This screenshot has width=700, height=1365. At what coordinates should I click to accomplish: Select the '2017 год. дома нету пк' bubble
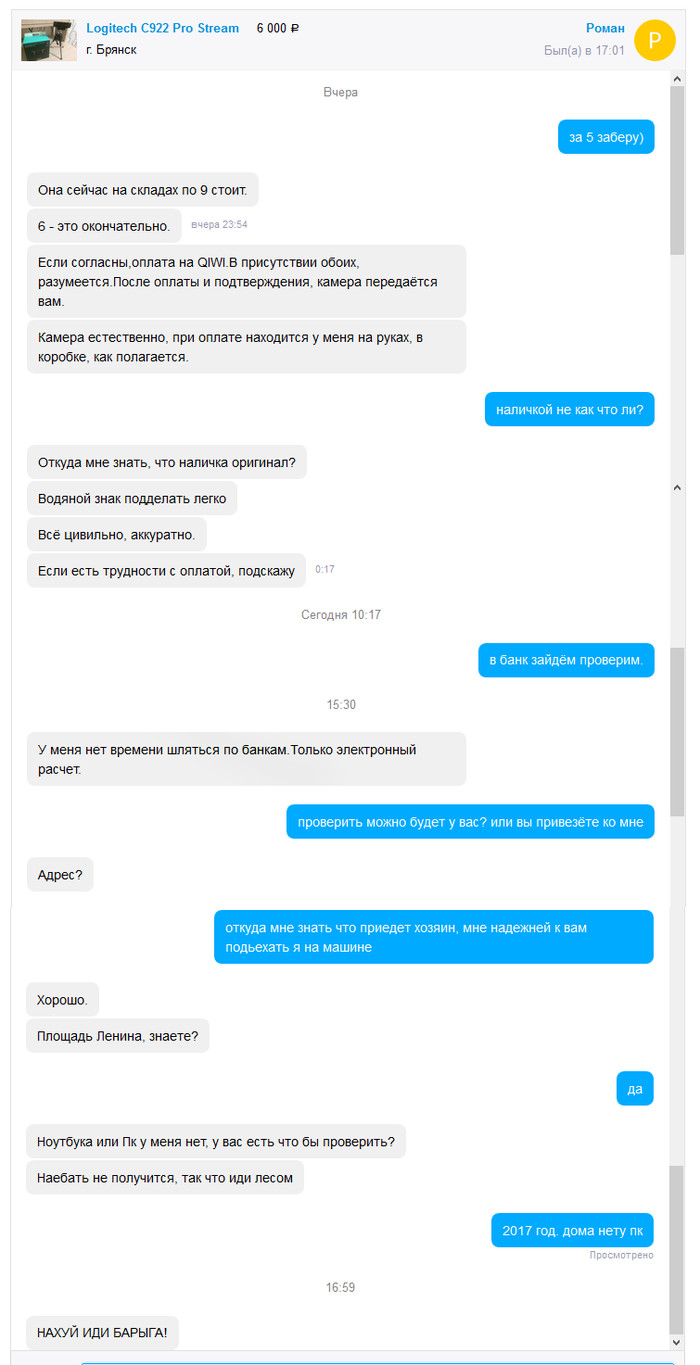572,1230
